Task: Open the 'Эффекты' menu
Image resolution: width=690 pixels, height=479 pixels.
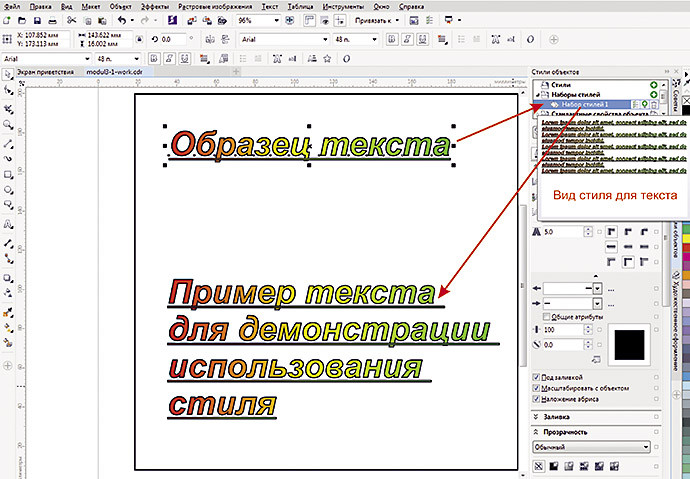Action: click(x=154, y=6)
